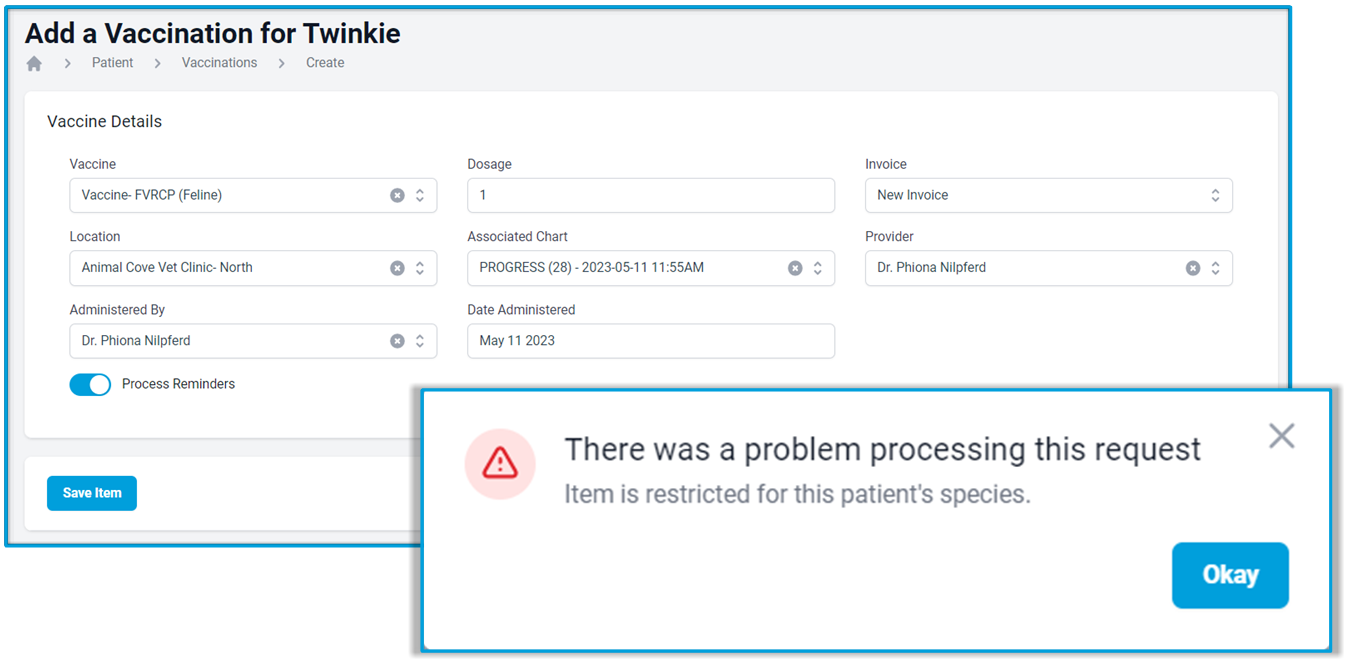Clear the Associated Chart selection
1352x666 pixels.
(795, 268)
